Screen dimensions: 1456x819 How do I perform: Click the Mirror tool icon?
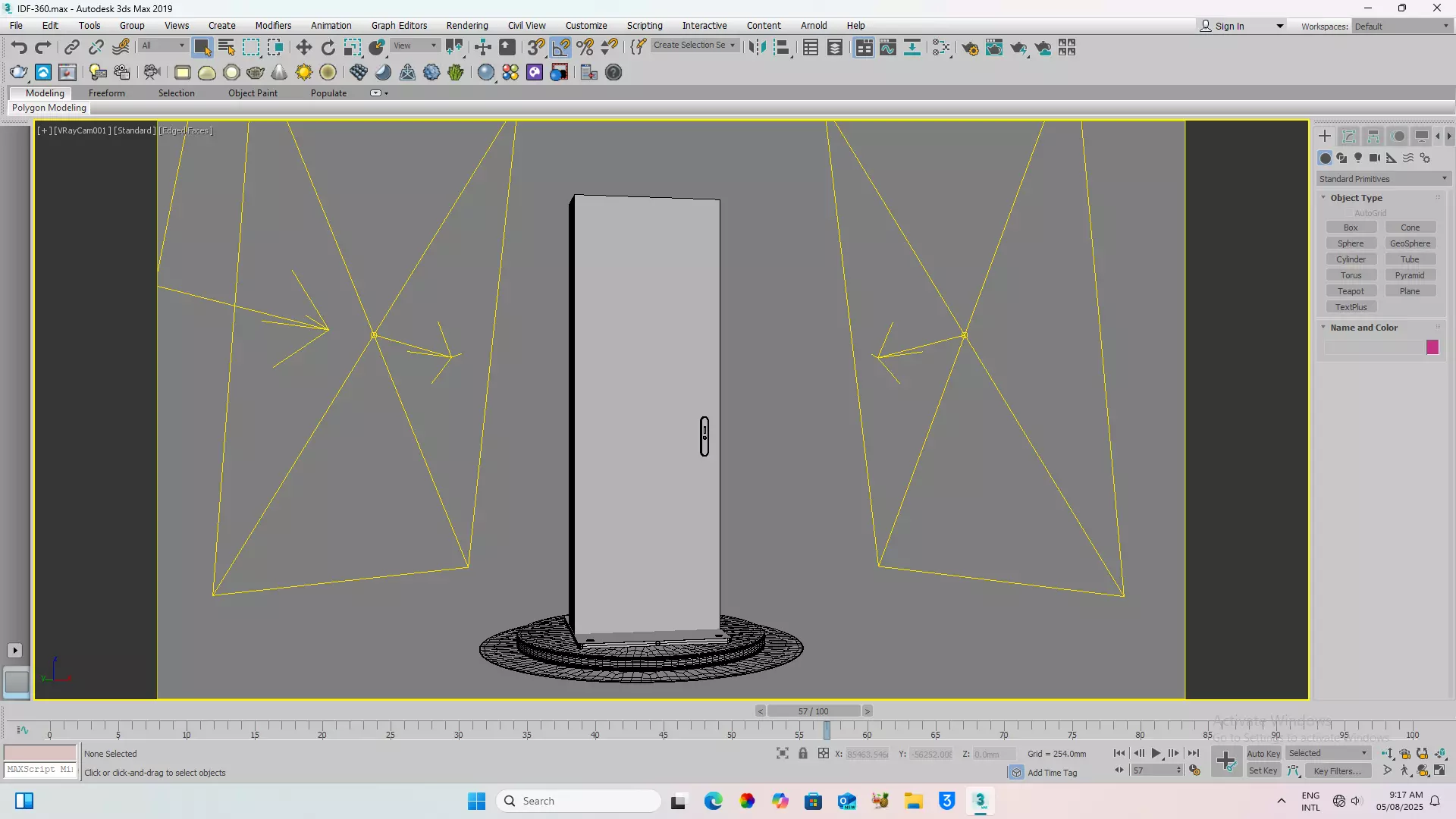pyautogui.click(x=757, y=48)
